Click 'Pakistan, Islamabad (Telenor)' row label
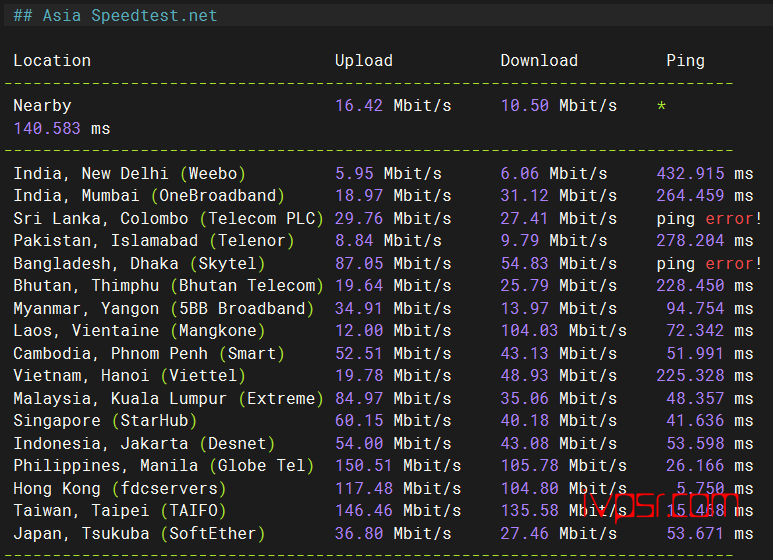773x560 pixels. pos(154,241)
